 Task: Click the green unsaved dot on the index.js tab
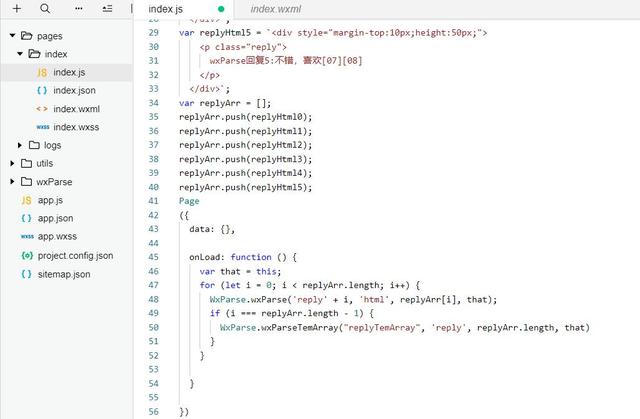point(221,9)
